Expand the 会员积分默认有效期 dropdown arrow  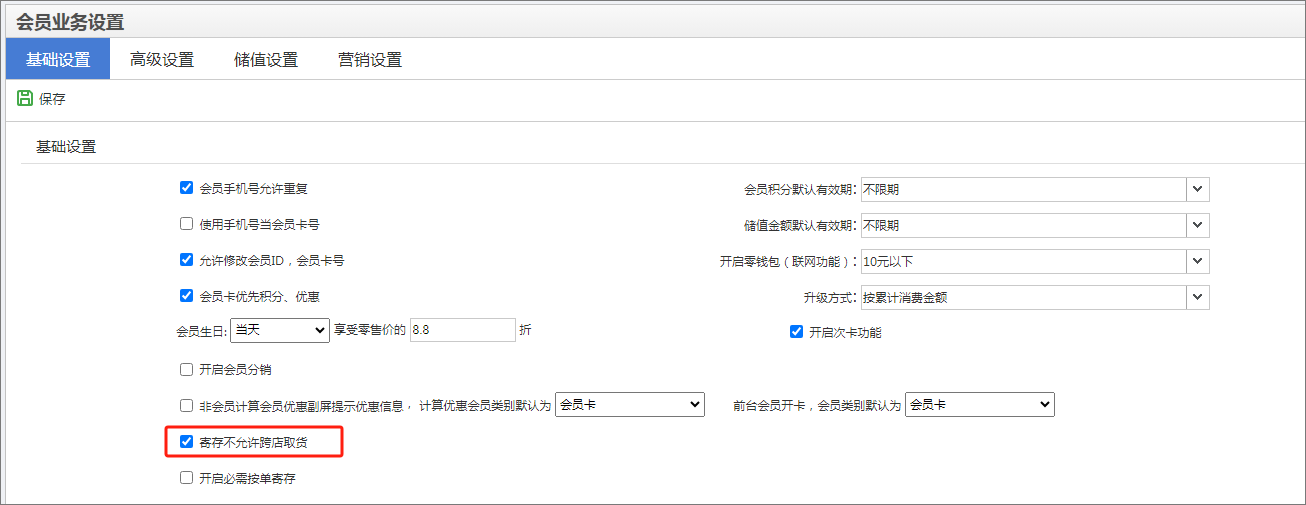point(1198,189)
